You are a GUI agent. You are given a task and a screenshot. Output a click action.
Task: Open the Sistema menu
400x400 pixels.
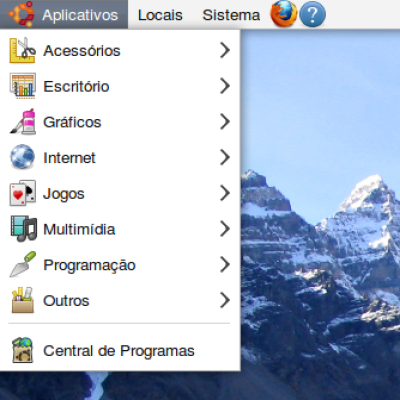231,15
